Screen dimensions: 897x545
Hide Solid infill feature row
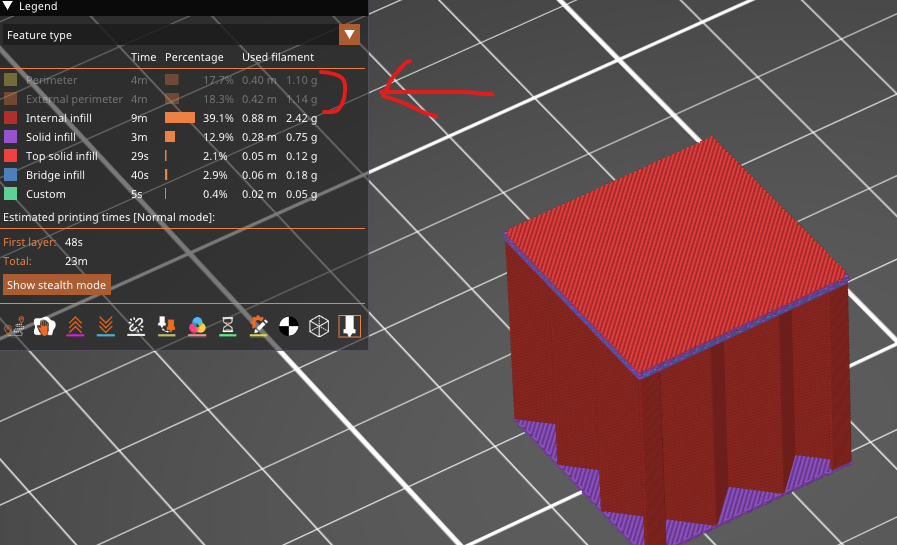[x=161, y=137]
